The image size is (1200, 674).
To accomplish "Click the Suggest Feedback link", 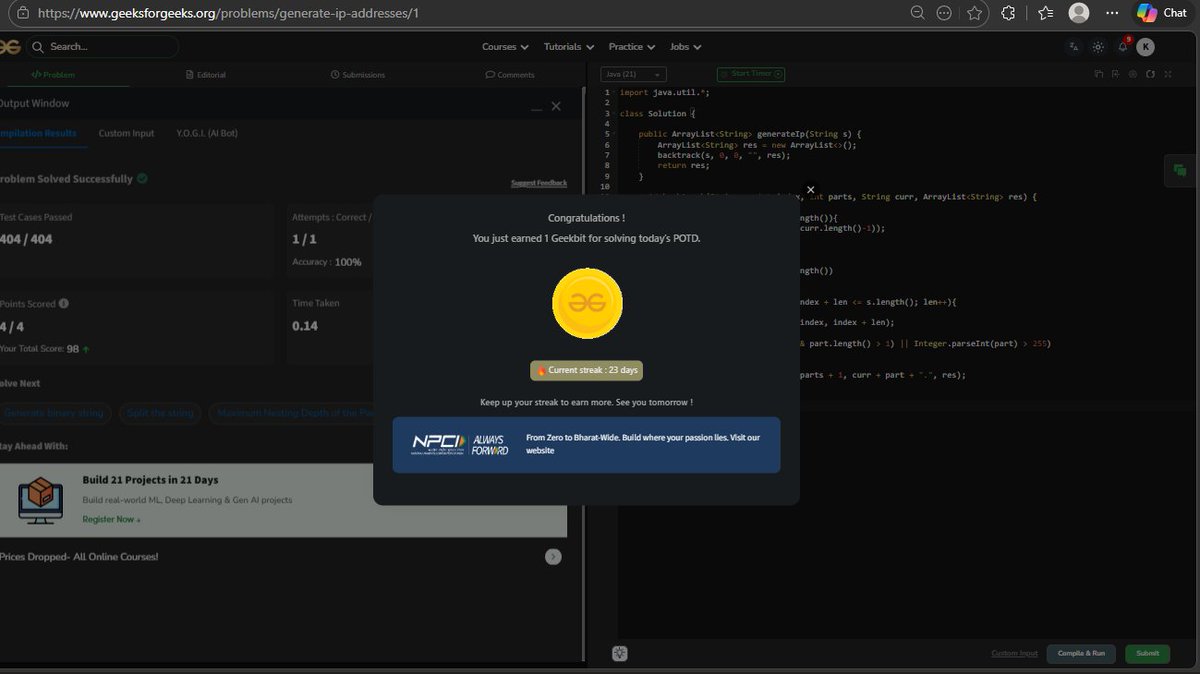I will (539, 183).
